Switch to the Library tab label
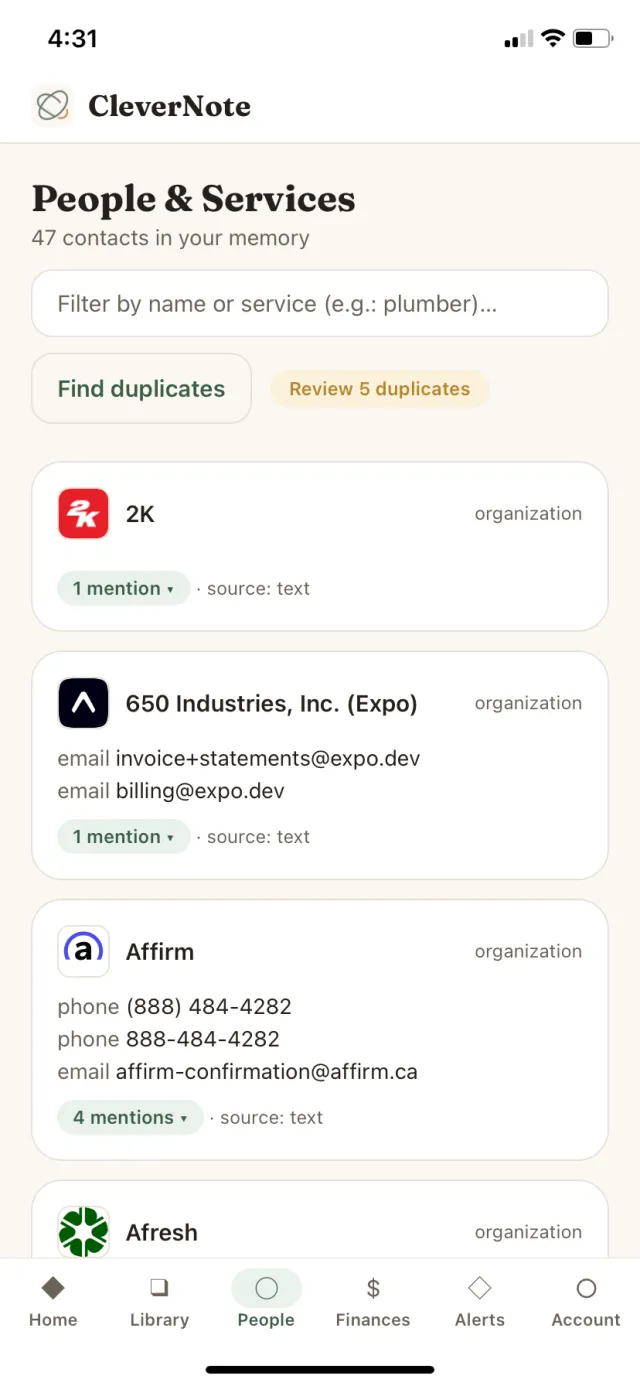640x1386 pixels. 159,1320
